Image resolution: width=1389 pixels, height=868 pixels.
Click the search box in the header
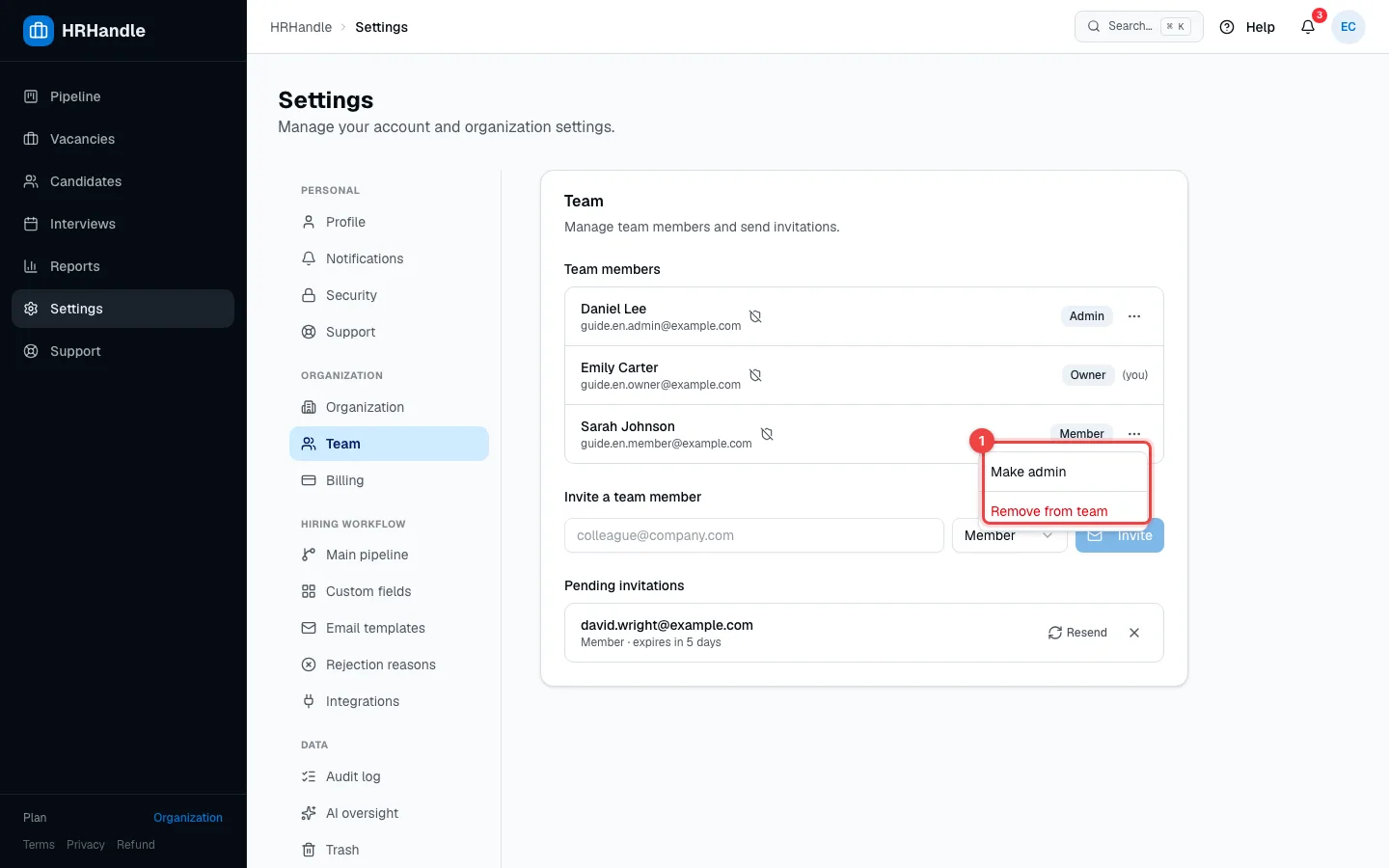tap(1138, 27)
